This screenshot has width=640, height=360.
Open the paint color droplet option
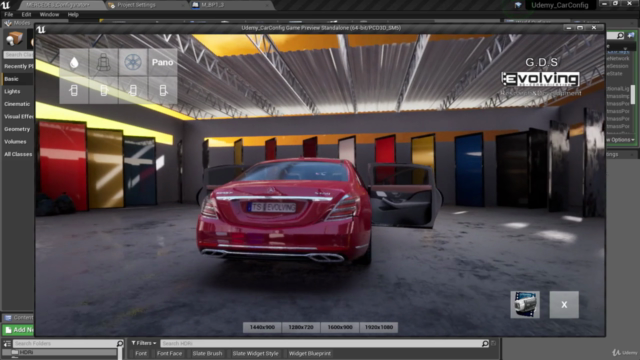coord(74,62)
